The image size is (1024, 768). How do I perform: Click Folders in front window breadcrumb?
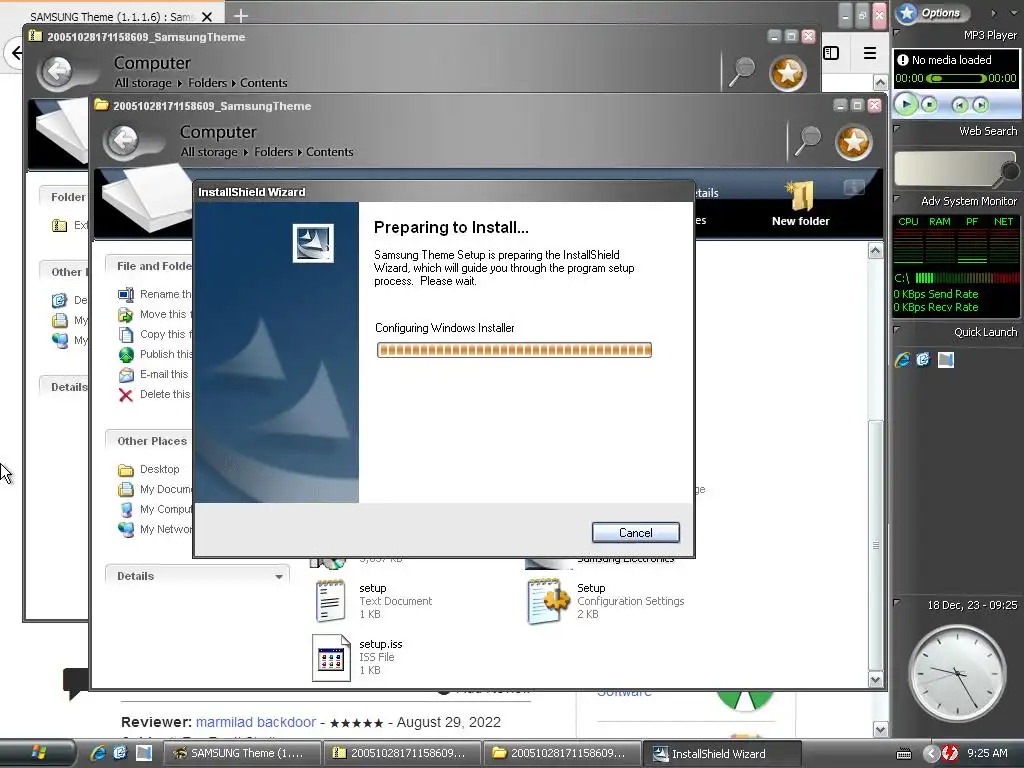(x=273, y=152)
